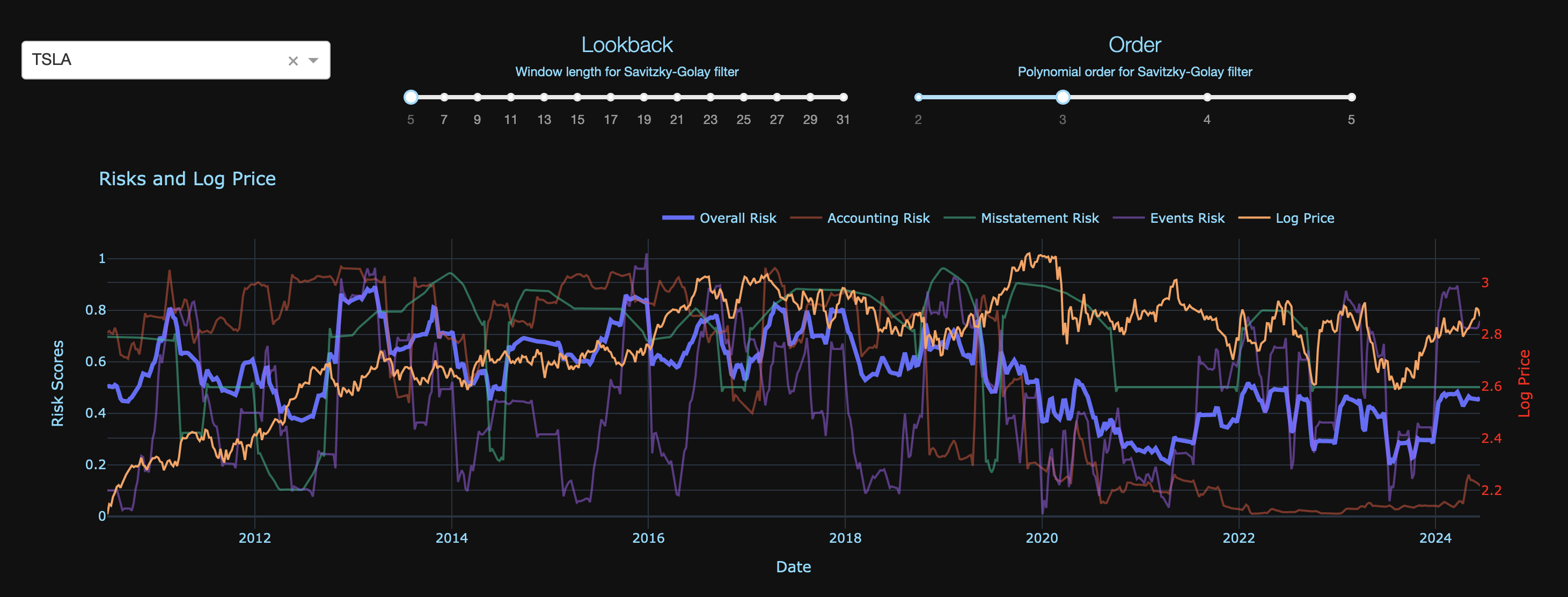Set Order slider to 2
The image size is (1568, 597).
pos(919,98)
